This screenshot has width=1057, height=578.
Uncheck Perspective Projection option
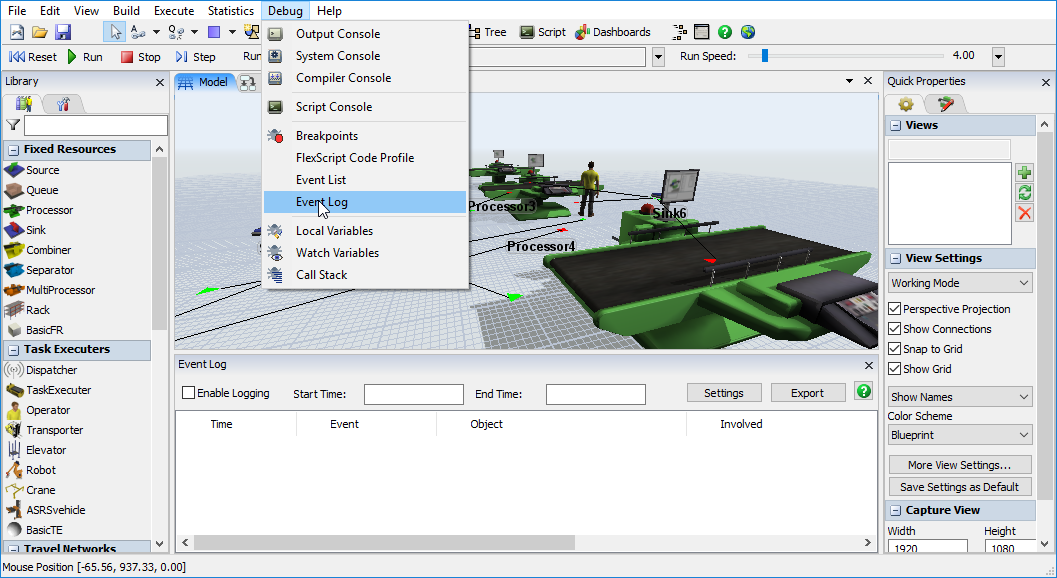[895, 309]
